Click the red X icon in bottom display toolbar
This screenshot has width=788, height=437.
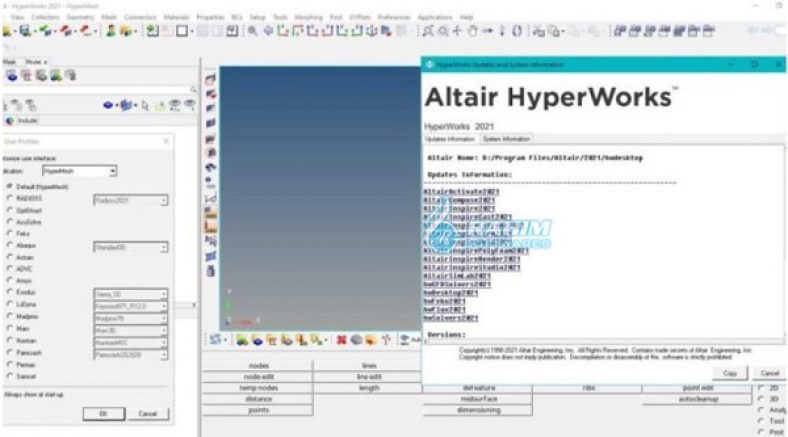[341, 340]
